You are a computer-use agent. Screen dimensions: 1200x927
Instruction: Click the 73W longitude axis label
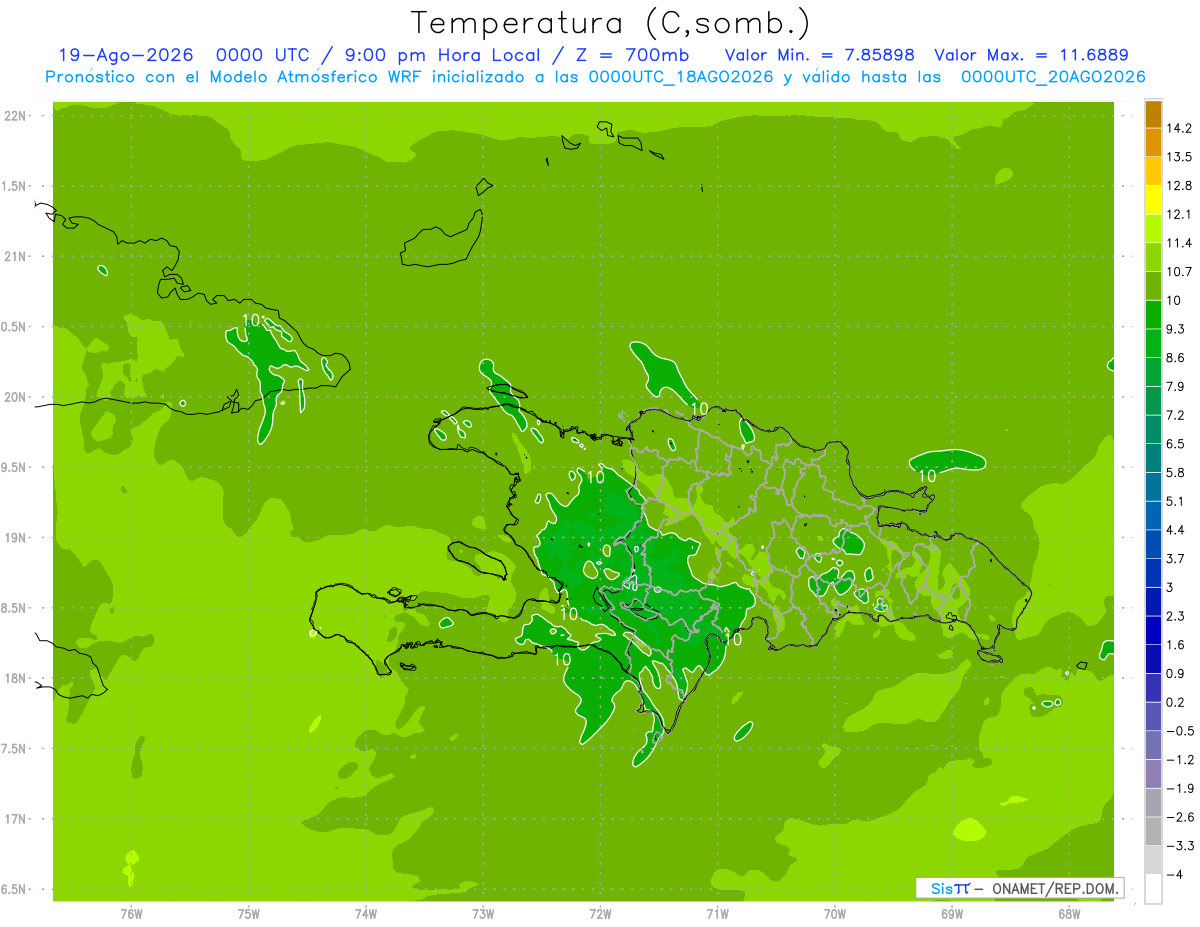pos(483,914)
